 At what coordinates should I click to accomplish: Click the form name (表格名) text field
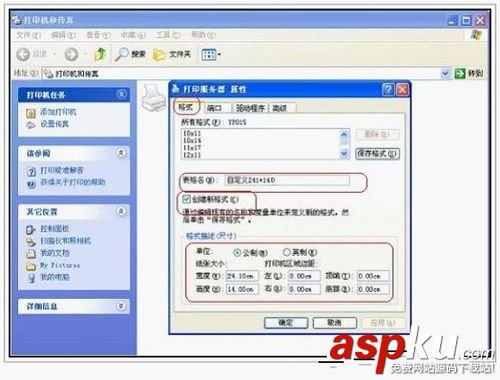[x=287, y=180]
